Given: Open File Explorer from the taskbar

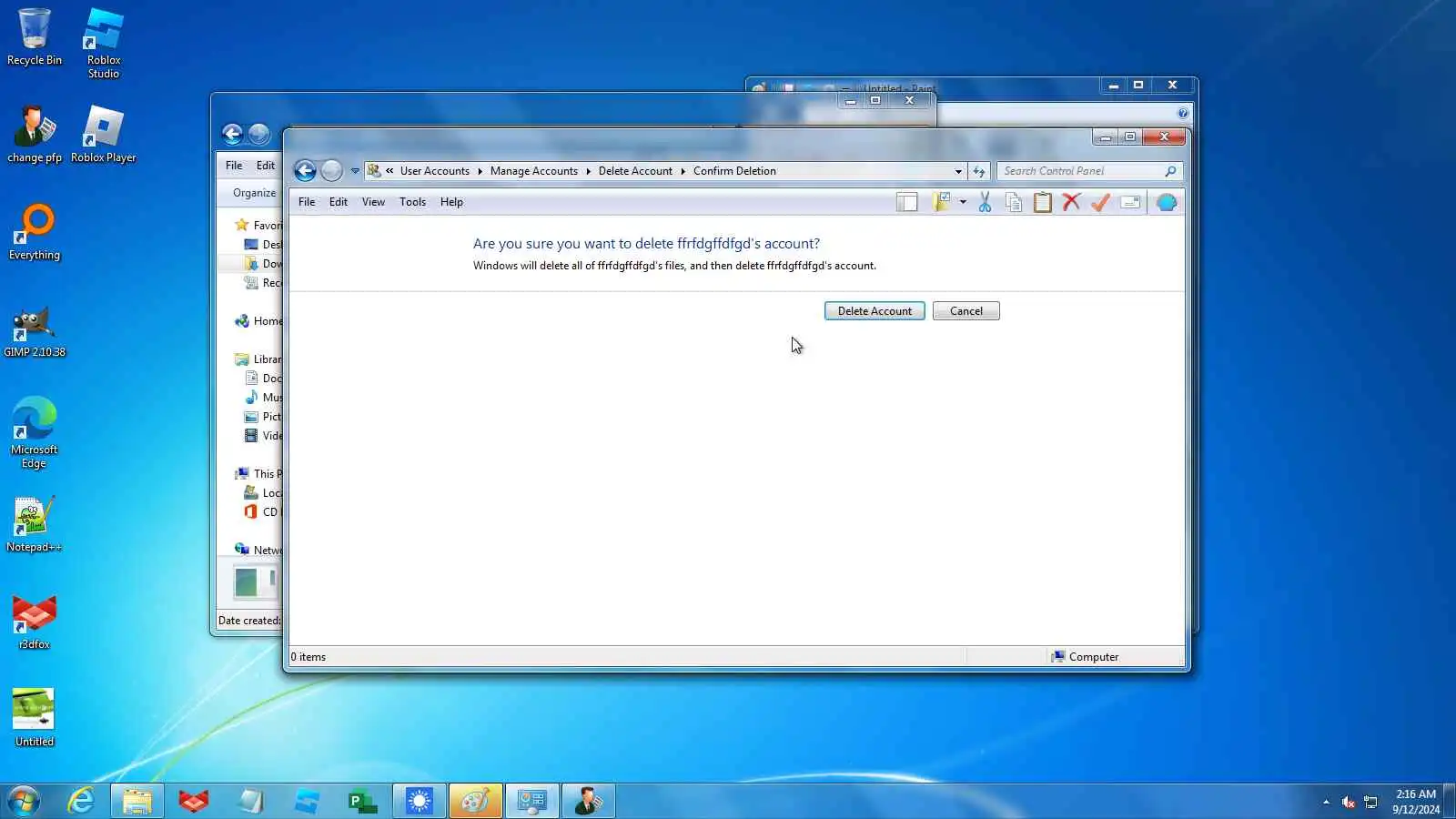Looking at the screenshot, I should tap(137, 801).
